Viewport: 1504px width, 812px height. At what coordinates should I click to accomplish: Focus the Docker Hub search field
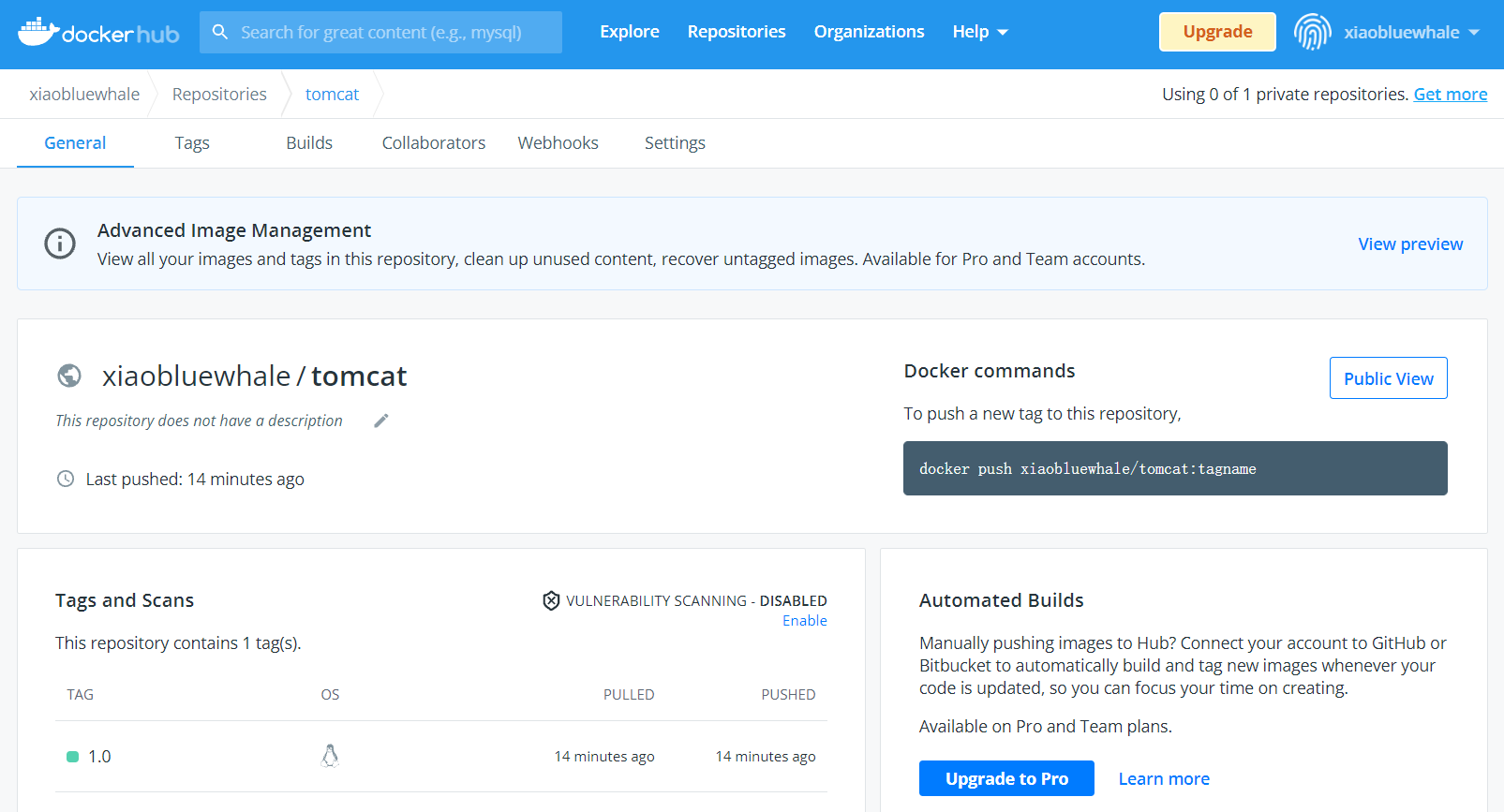pyautogui.click(x=380, y=32)
